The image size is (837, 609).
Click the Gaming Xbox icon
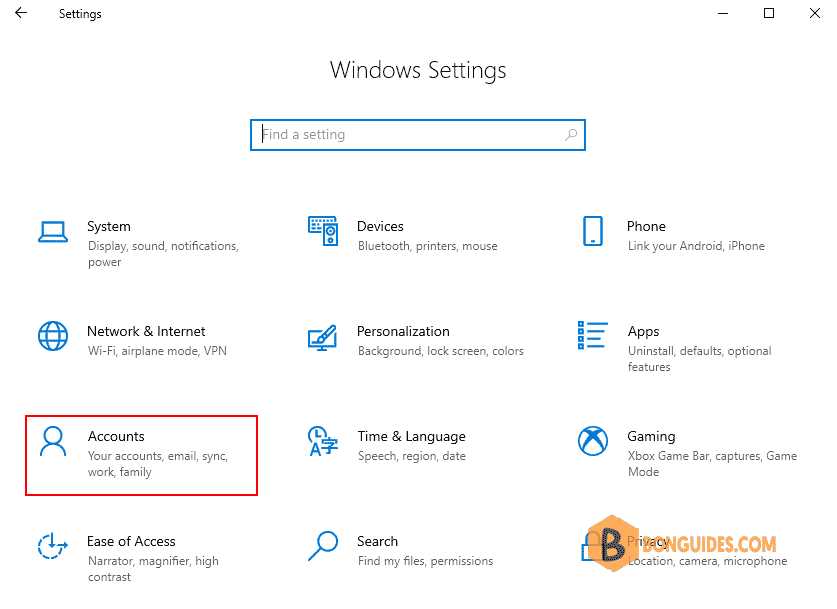coord(593,441)
